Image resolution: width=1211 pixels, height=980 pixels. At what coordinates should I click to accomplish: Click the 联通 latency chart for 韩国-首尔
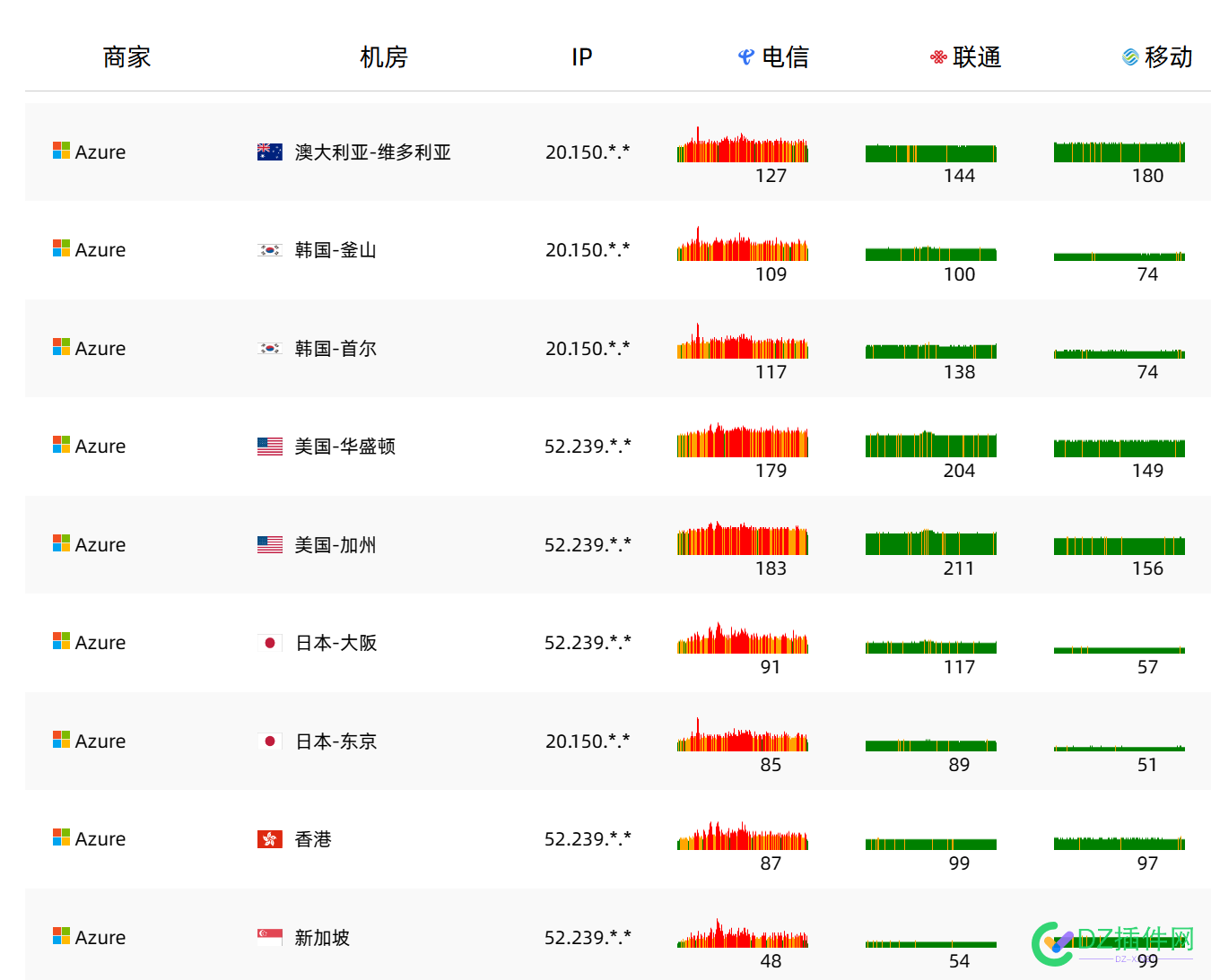[931, 351]
